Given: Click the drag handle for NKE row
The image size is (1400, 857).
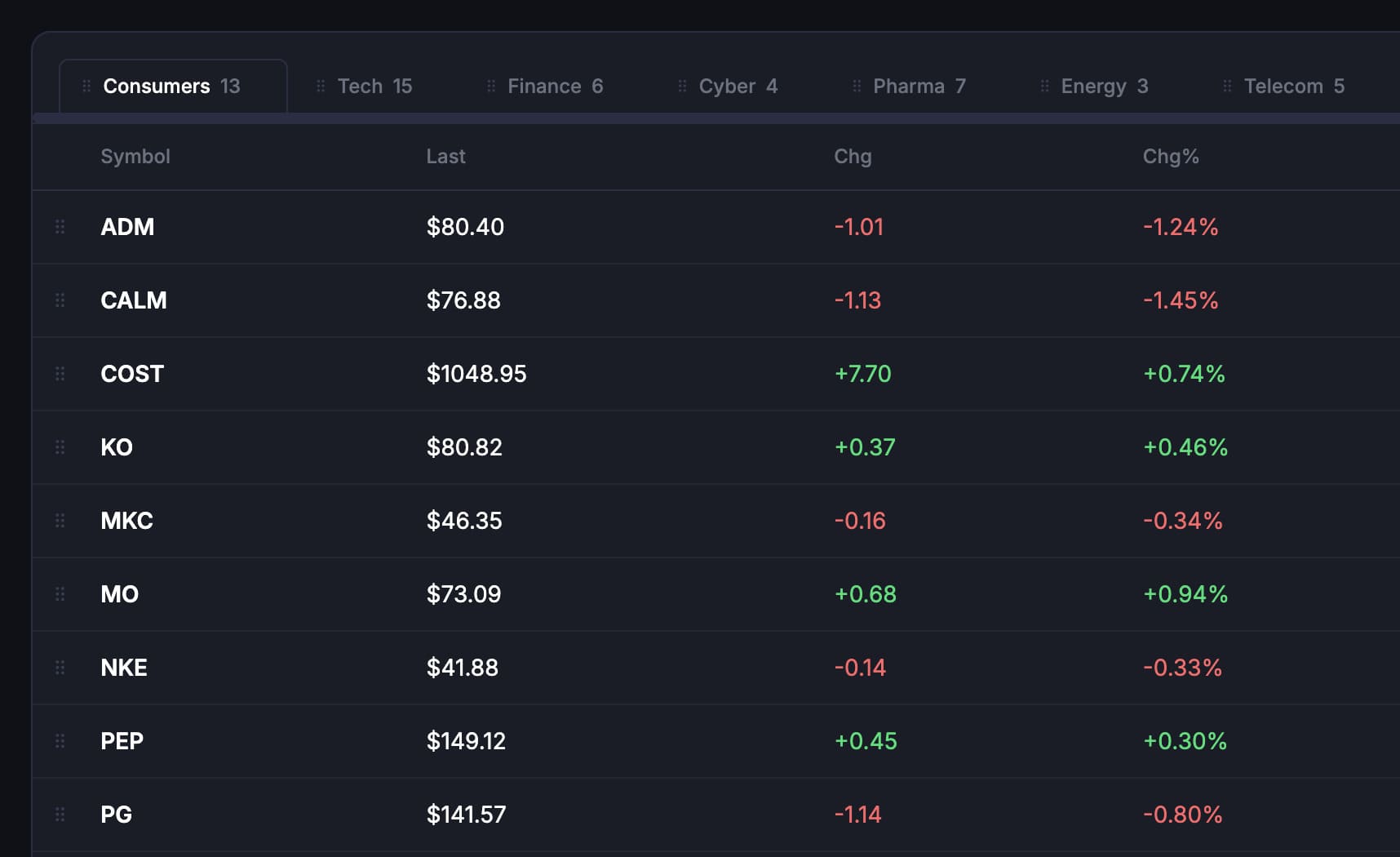Looking at the screenshot, I should coord(60,668).
